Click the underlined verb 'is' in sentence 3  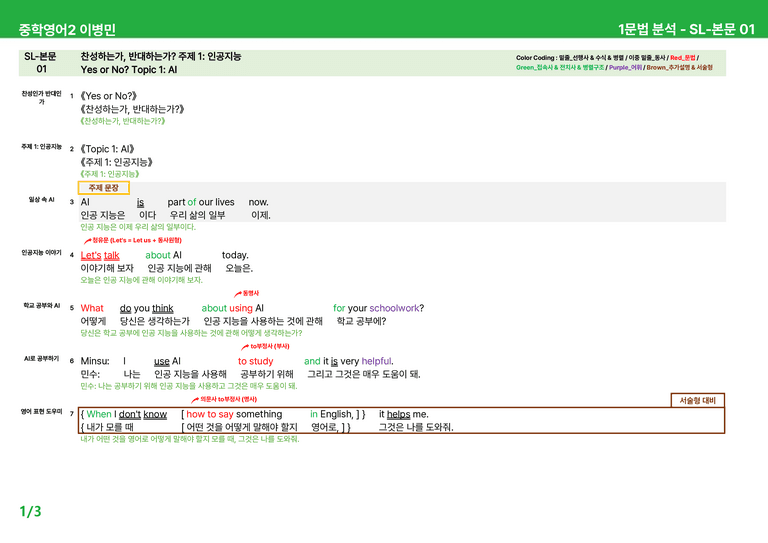(x=140, y=202)
